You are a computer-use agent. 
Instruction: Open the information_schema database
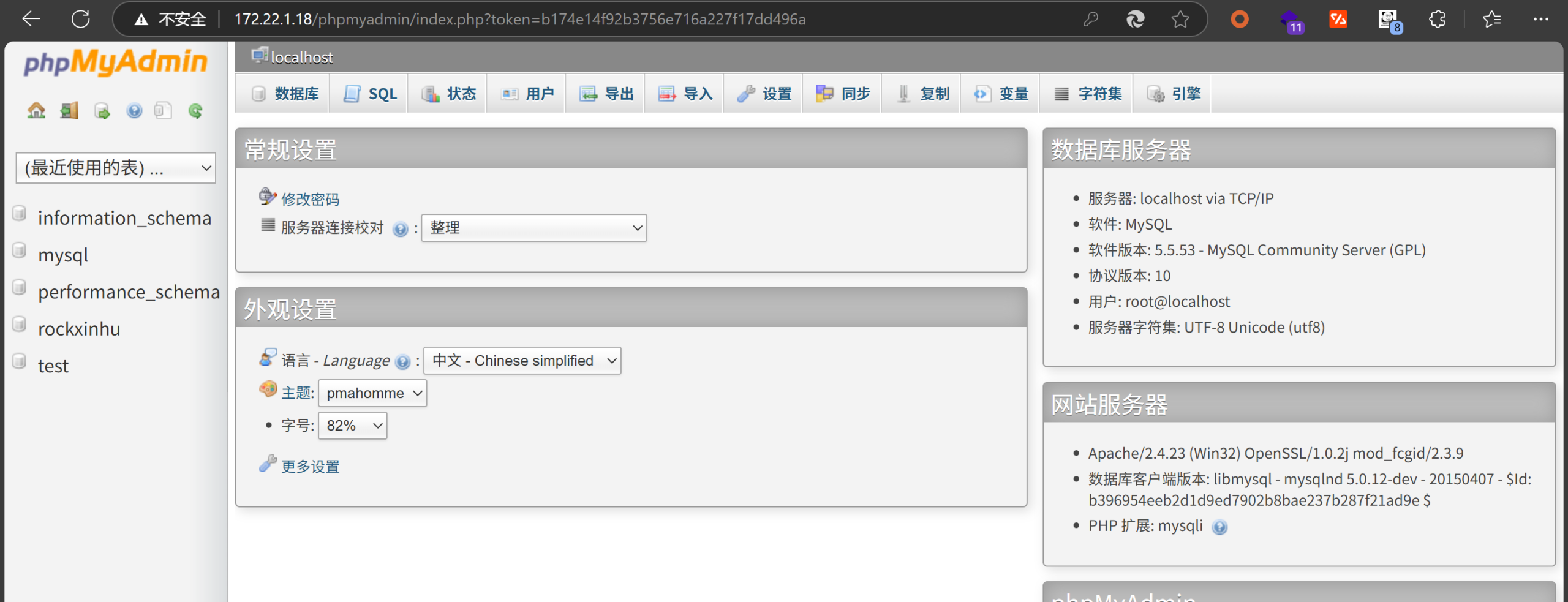tap(124, 219)
